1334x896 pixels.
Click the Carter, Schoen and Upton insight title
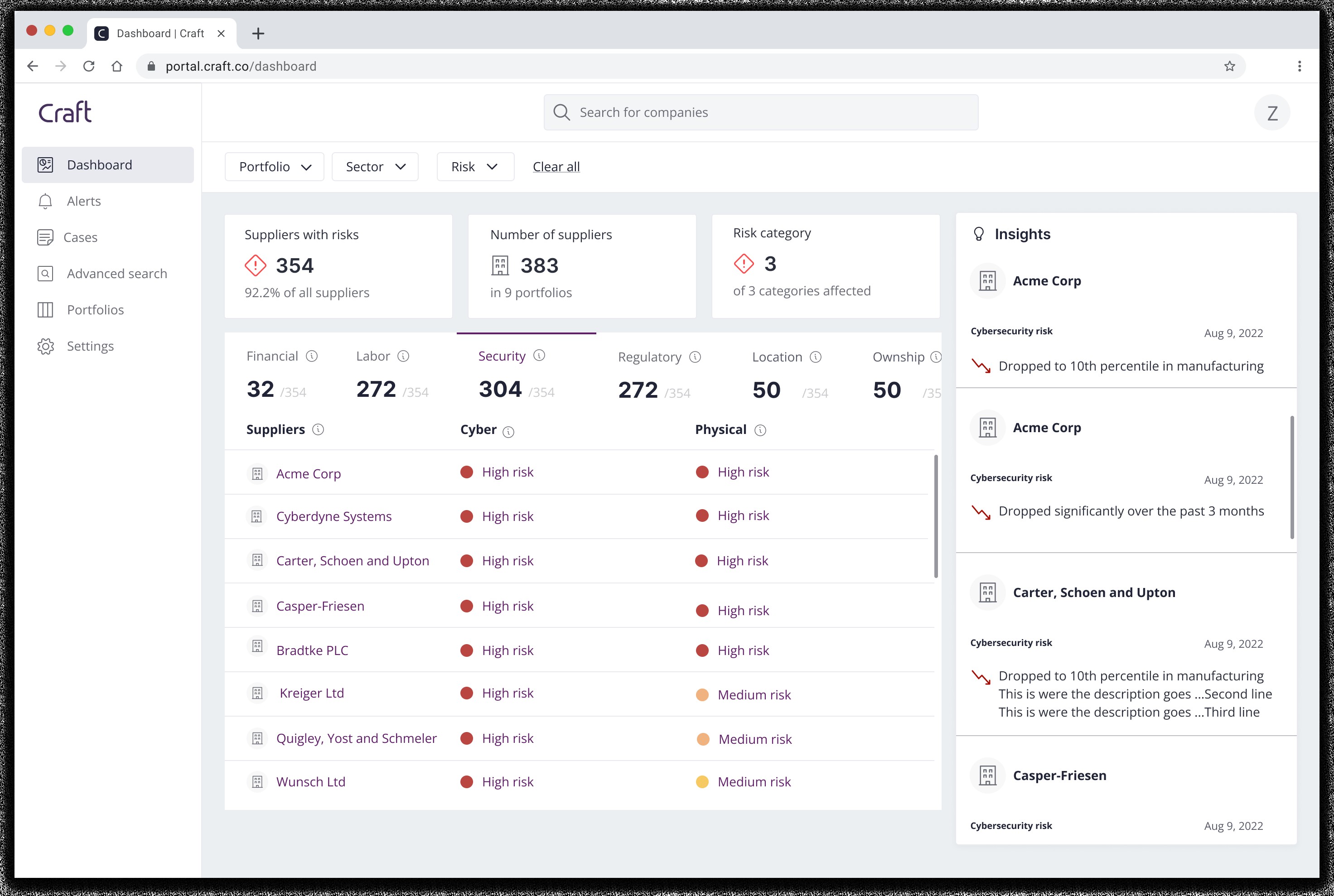1094,593
